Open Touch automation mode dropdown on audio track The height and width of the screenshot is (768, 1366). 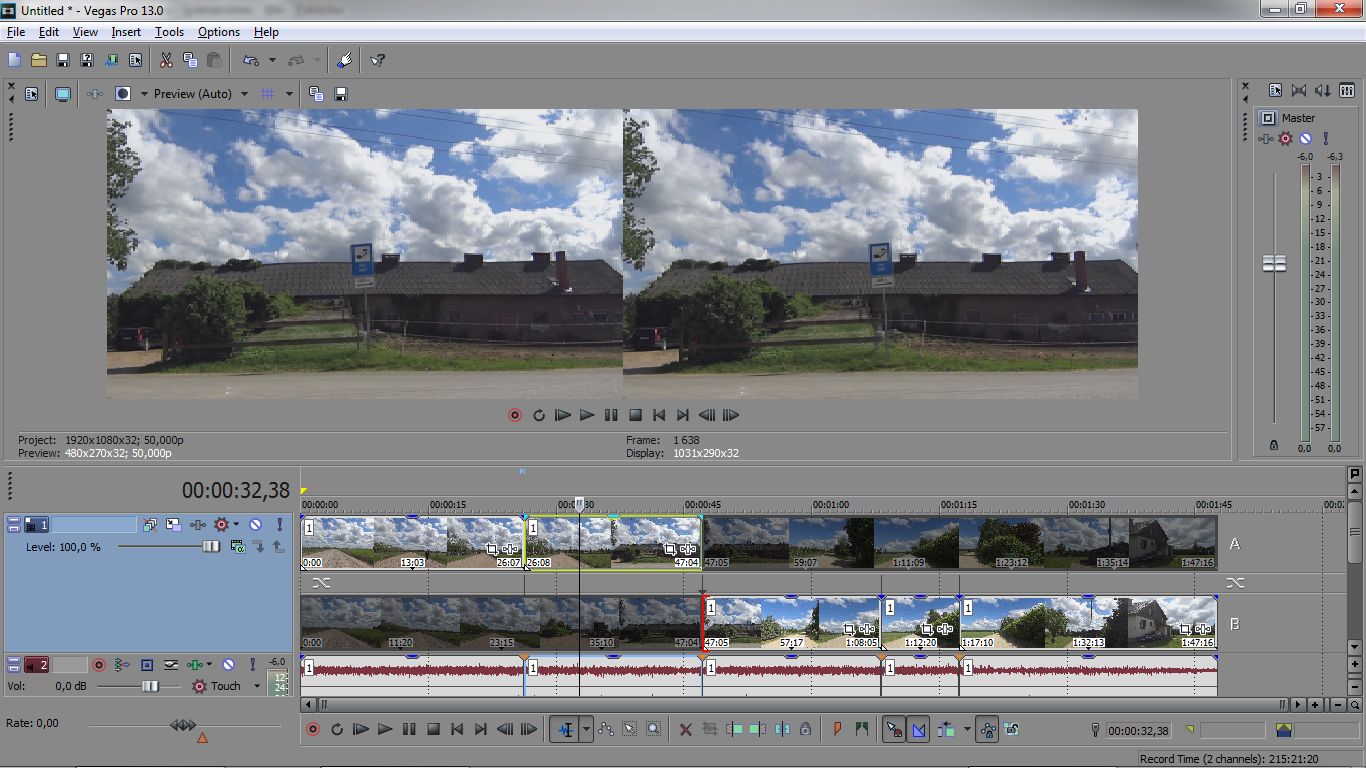256,686
